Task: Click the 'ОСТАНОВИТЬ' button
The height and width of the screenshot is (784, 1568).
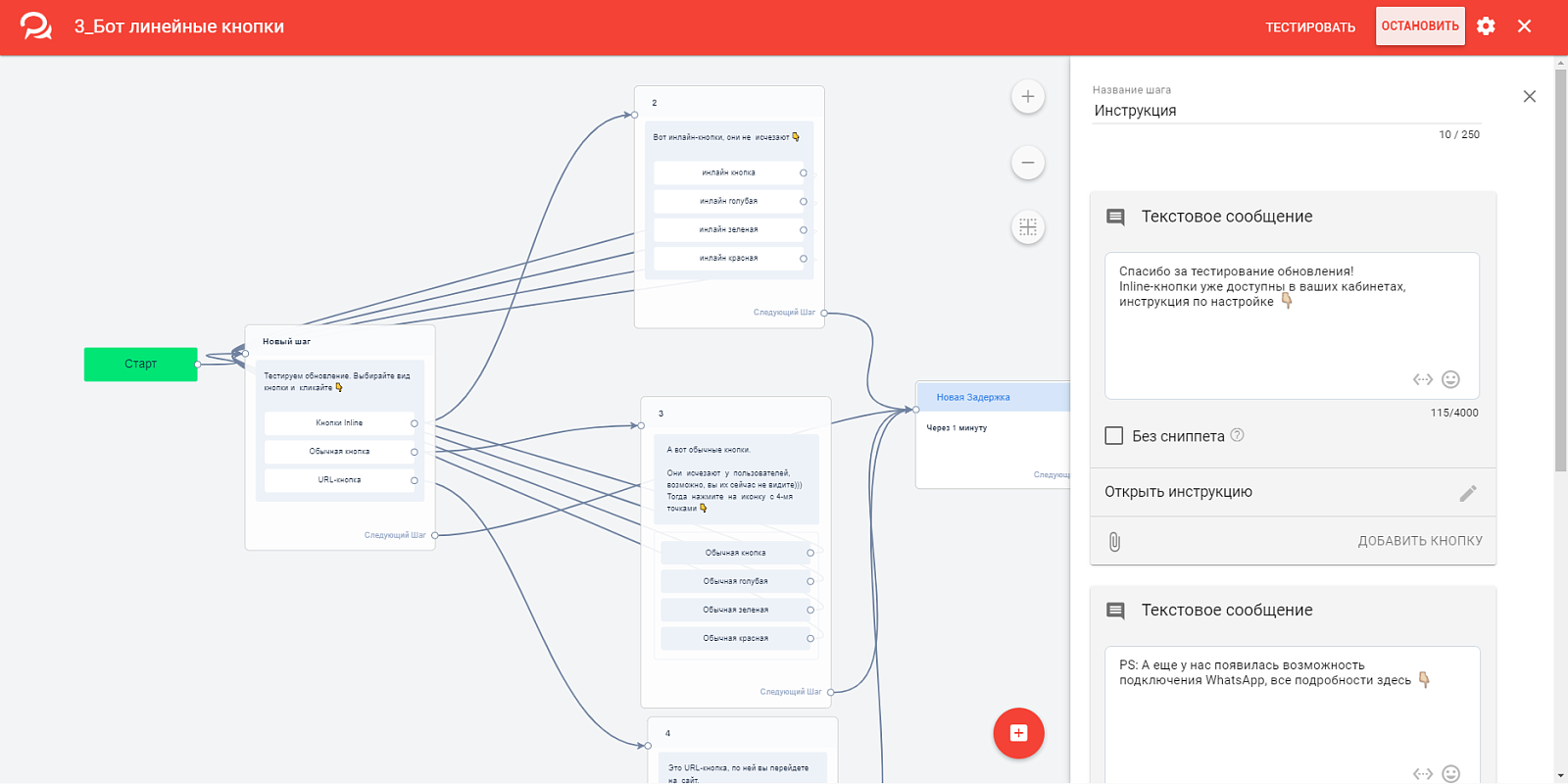Action: [x=1420, y=26]
